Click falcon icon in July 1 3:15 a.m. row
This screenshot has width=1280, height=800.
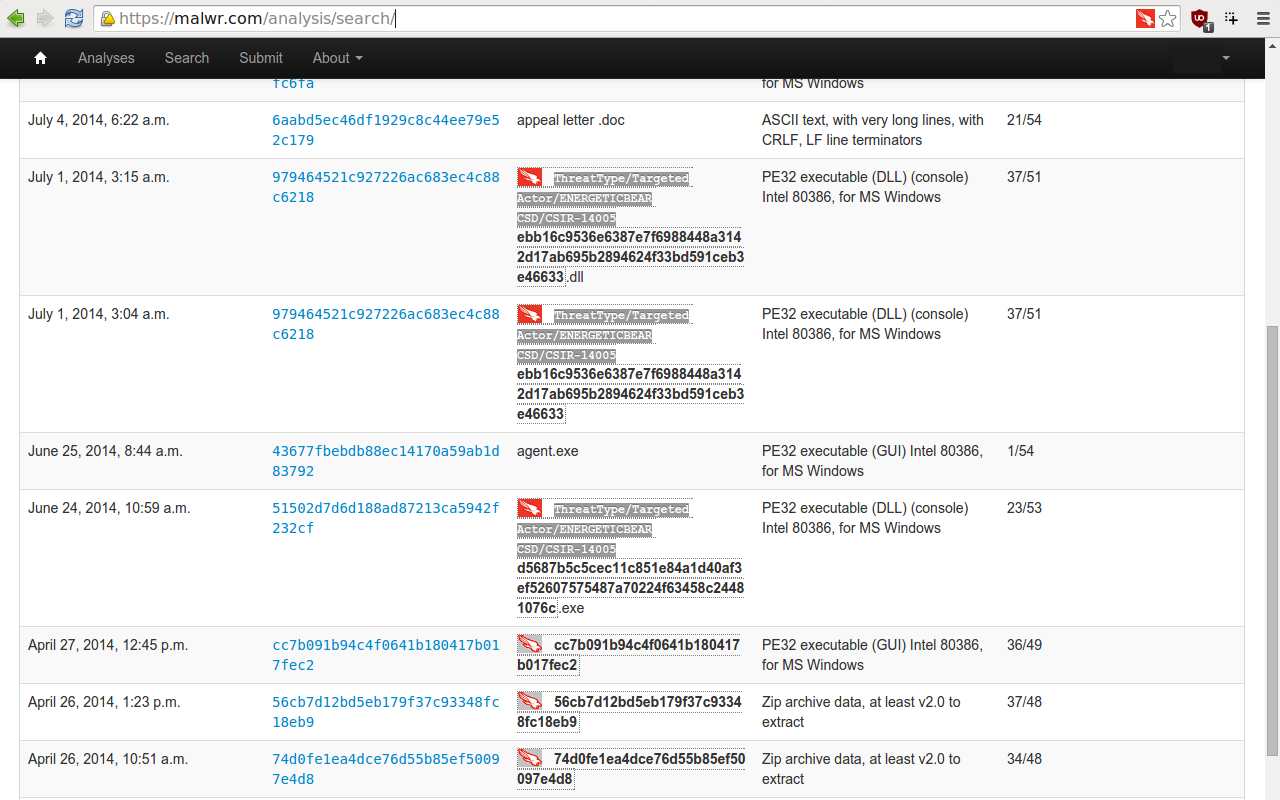point(529,178)
